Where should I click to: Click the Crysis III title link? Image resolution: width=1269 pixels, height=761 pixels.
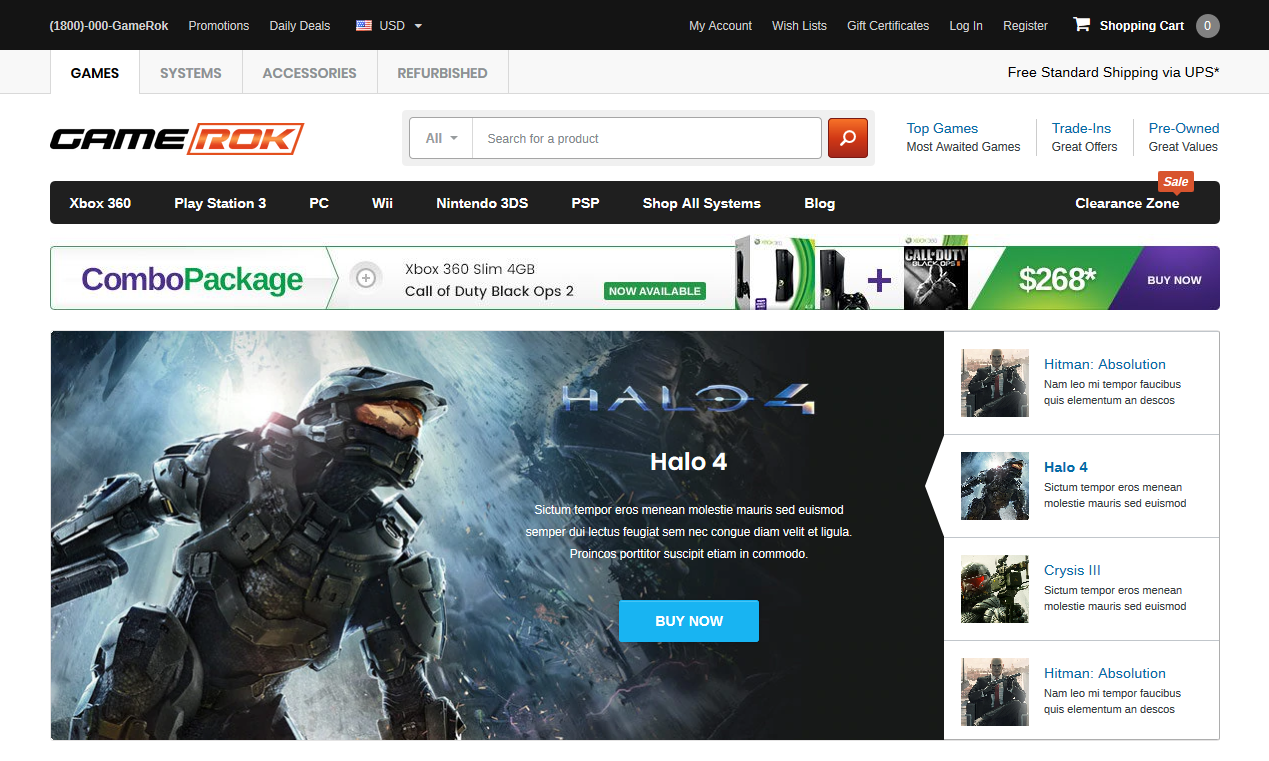click(x=1072, y=570)
